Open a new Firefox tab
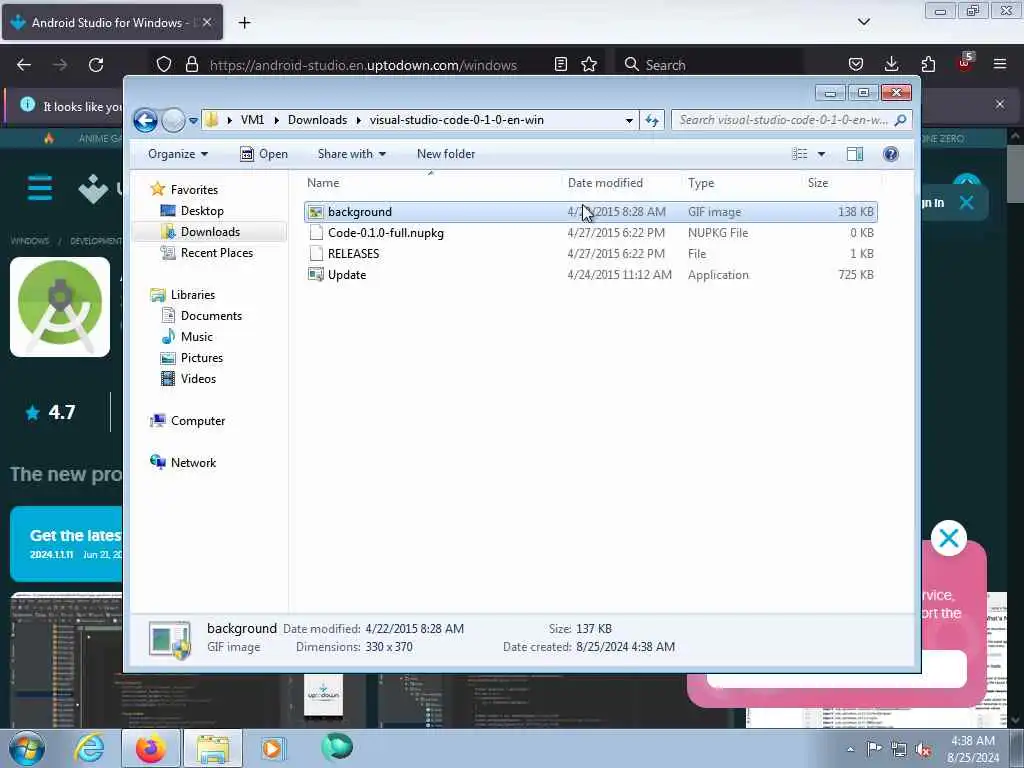 [244, 23]
